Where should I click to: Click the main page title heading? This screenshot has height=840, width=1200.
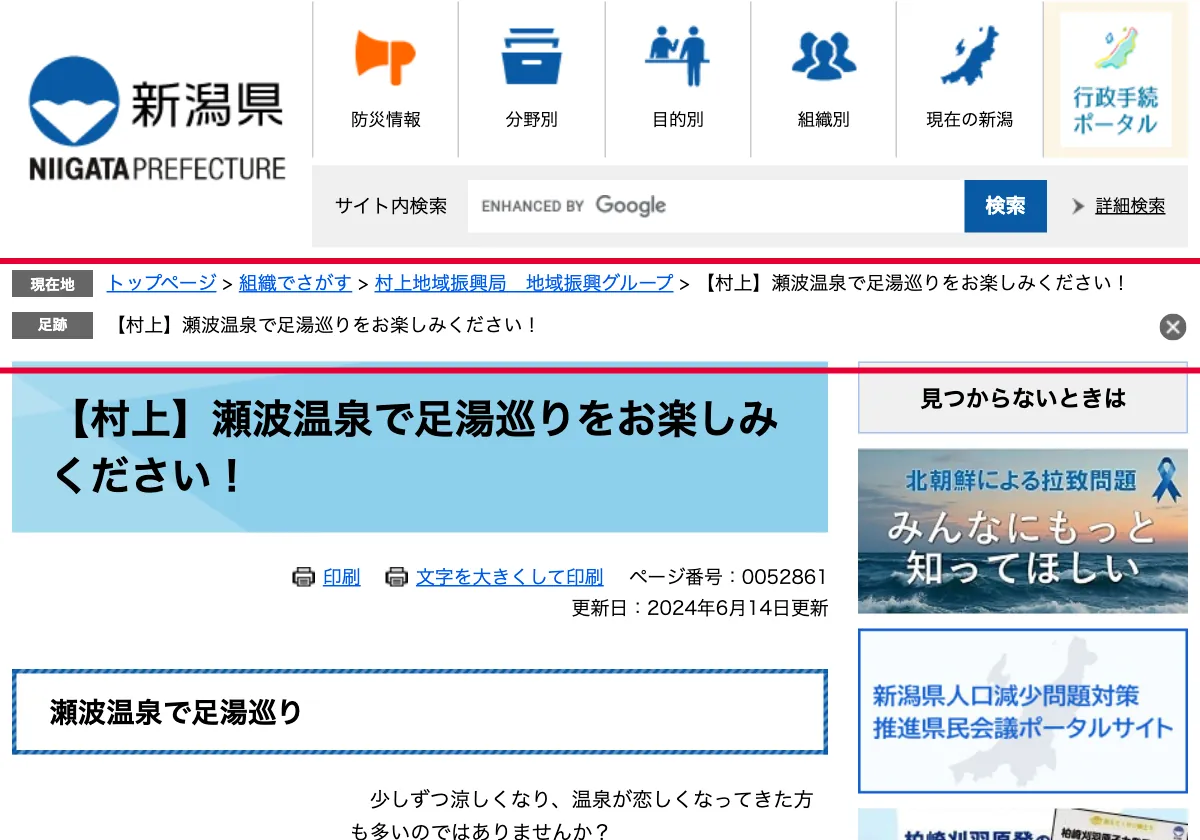coord(420,447)
